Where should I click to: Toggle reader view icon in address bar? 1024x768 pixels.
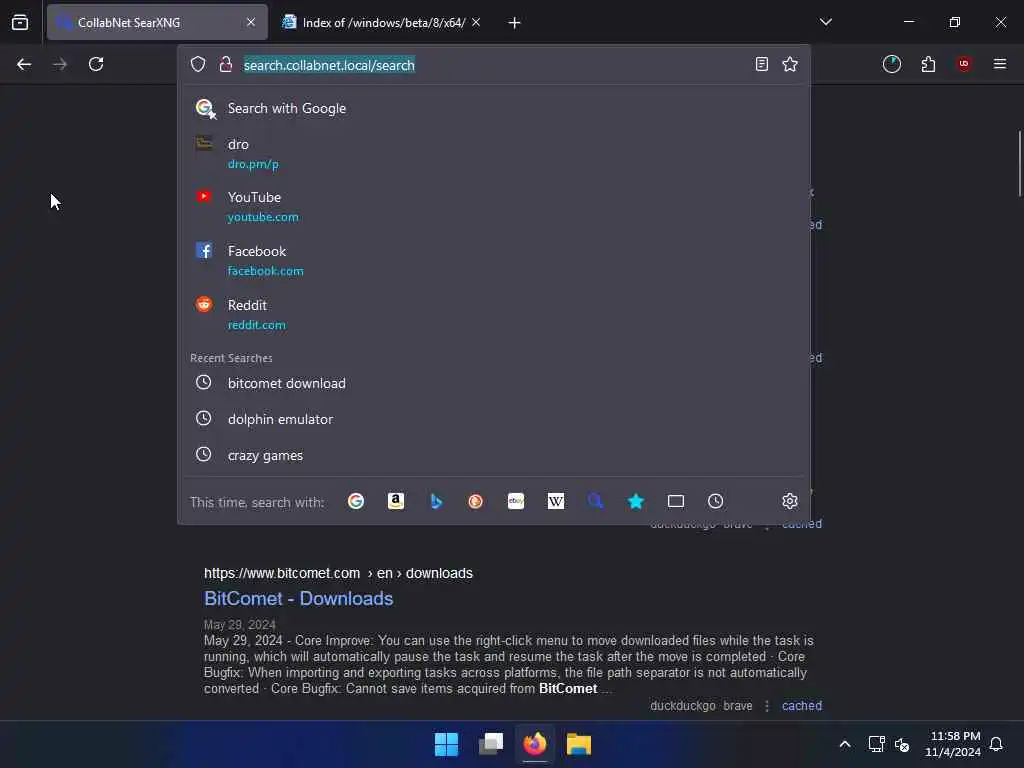(x=761, y=64)
